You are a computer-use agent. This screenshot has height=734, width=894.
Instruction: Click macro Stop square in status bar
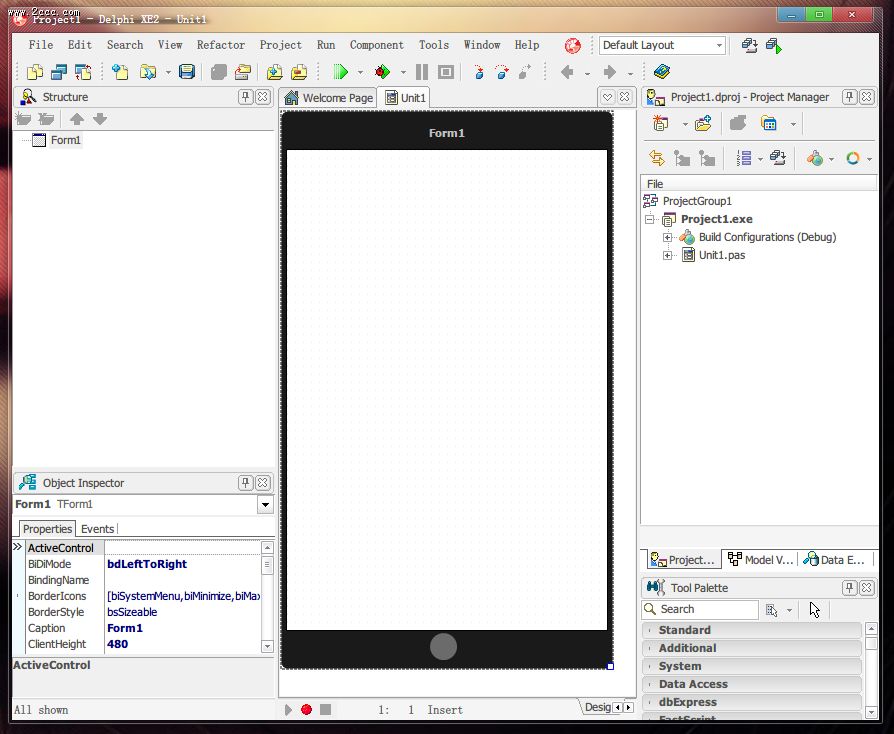tap(326, 709)
